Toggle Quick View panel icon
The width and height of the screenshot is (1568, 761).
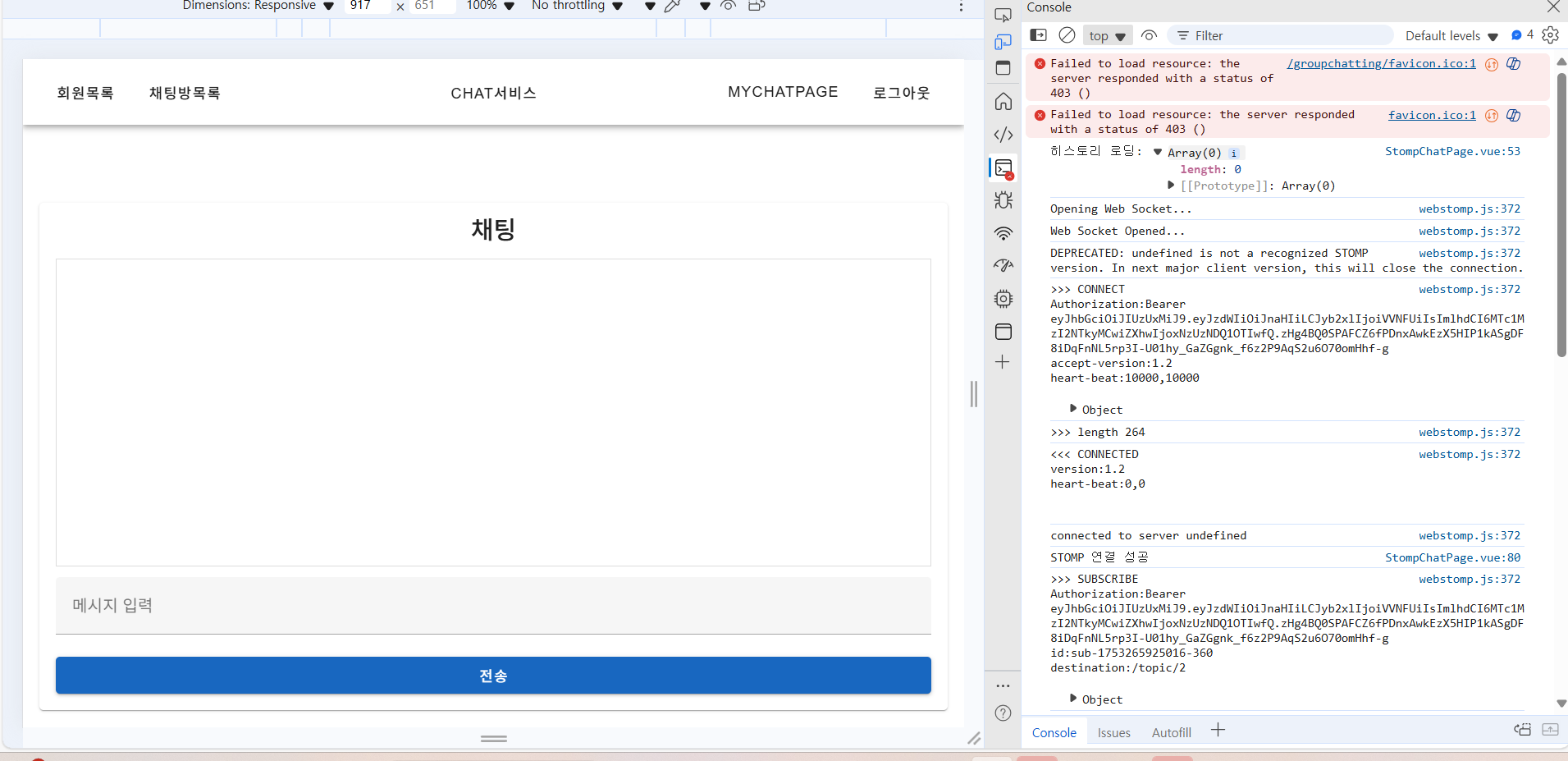[x=1003, y=68]
